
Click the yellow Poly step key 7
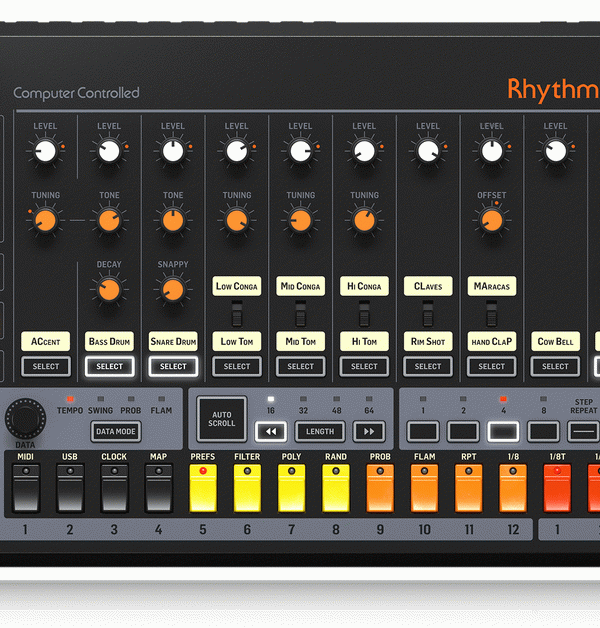(x=292, y=488)
